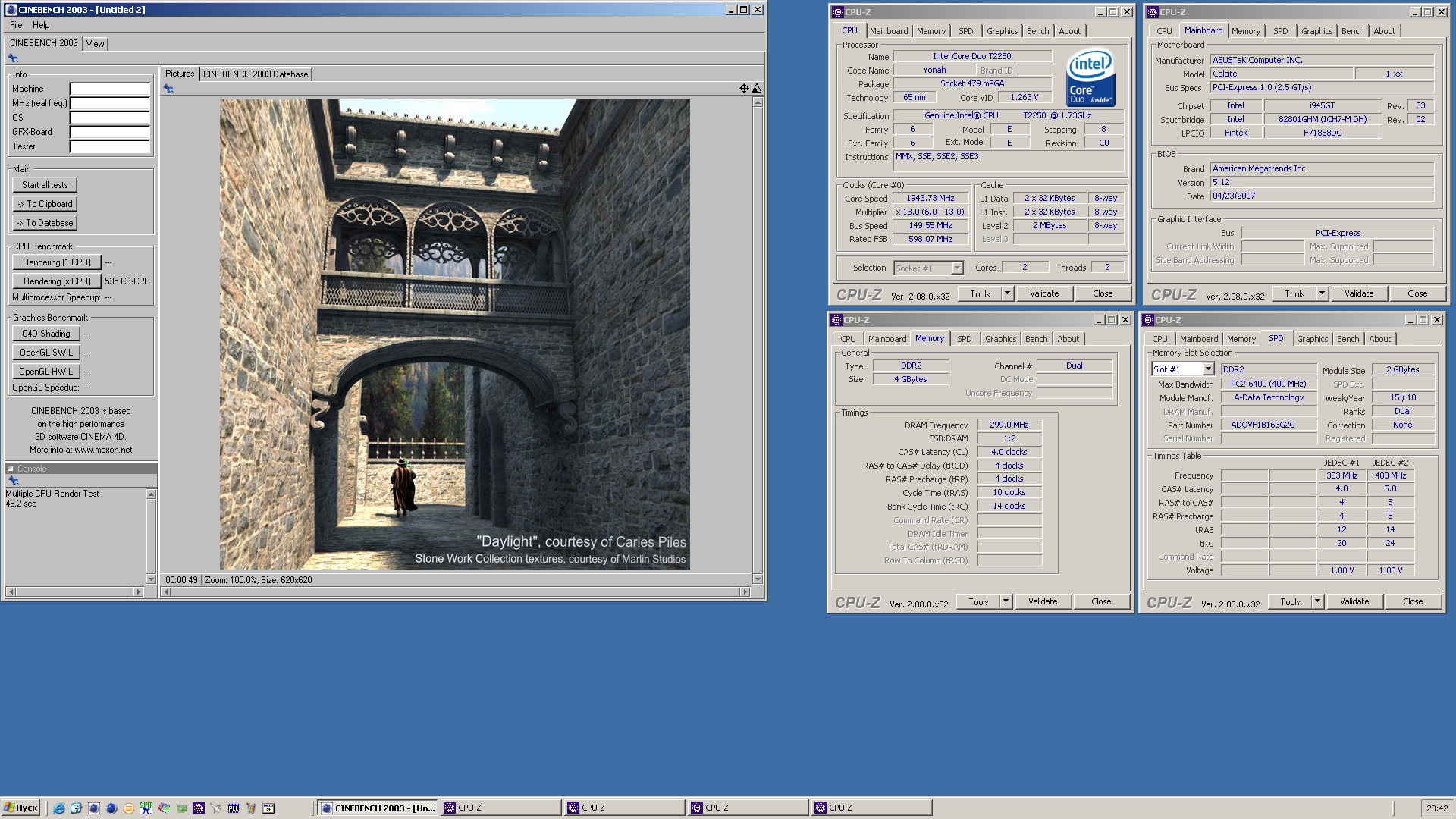Switch to the View tab in CINEBENCH
The image size is (1456, 819).
pyautogui.click(x=96, y=44)
